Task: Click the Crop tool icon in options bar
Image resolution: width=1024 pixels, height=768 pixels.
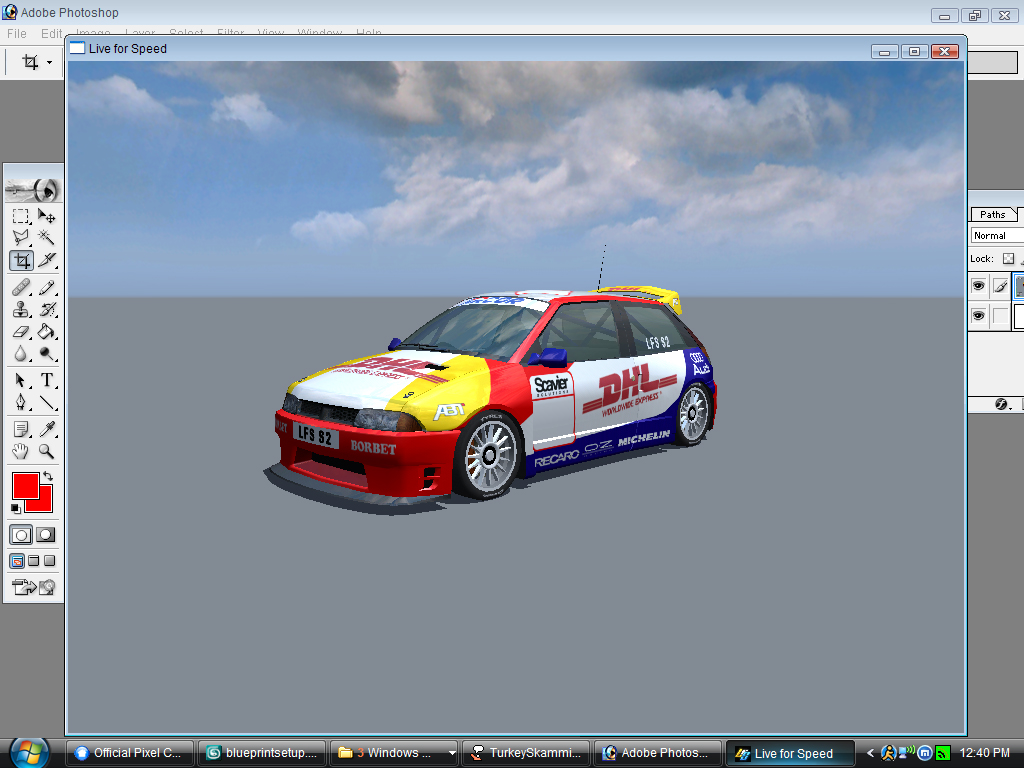Action: [x=30, y=62]
